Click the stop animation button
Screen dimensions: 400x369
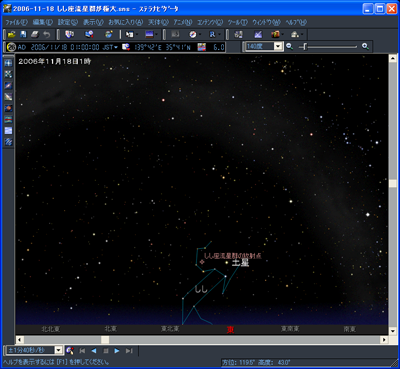106,351
